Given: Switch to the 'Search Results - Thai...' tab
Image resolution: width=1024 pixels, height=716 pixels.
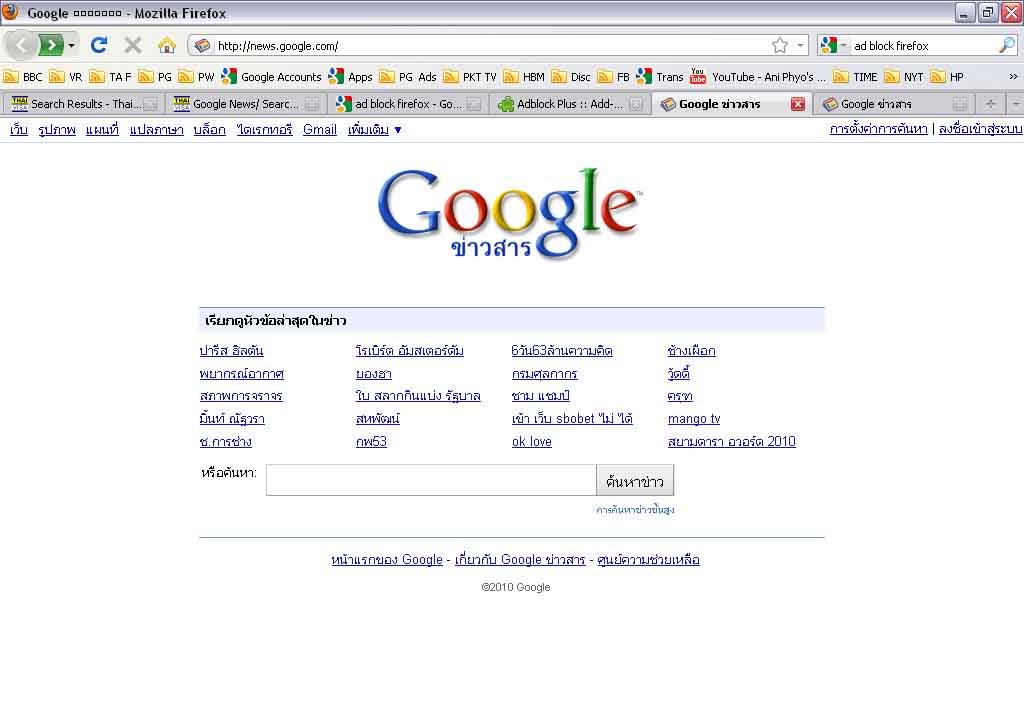Looking at the screenshot, I should coord(84,104).
